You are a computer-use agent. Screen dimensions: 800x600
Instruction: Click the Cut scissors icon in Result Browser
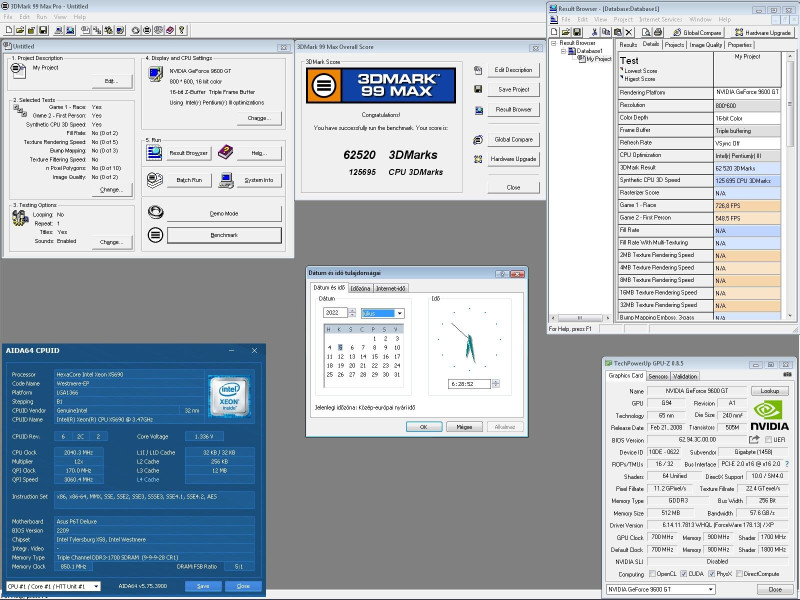pyautogui.click(x=594, y=32)
